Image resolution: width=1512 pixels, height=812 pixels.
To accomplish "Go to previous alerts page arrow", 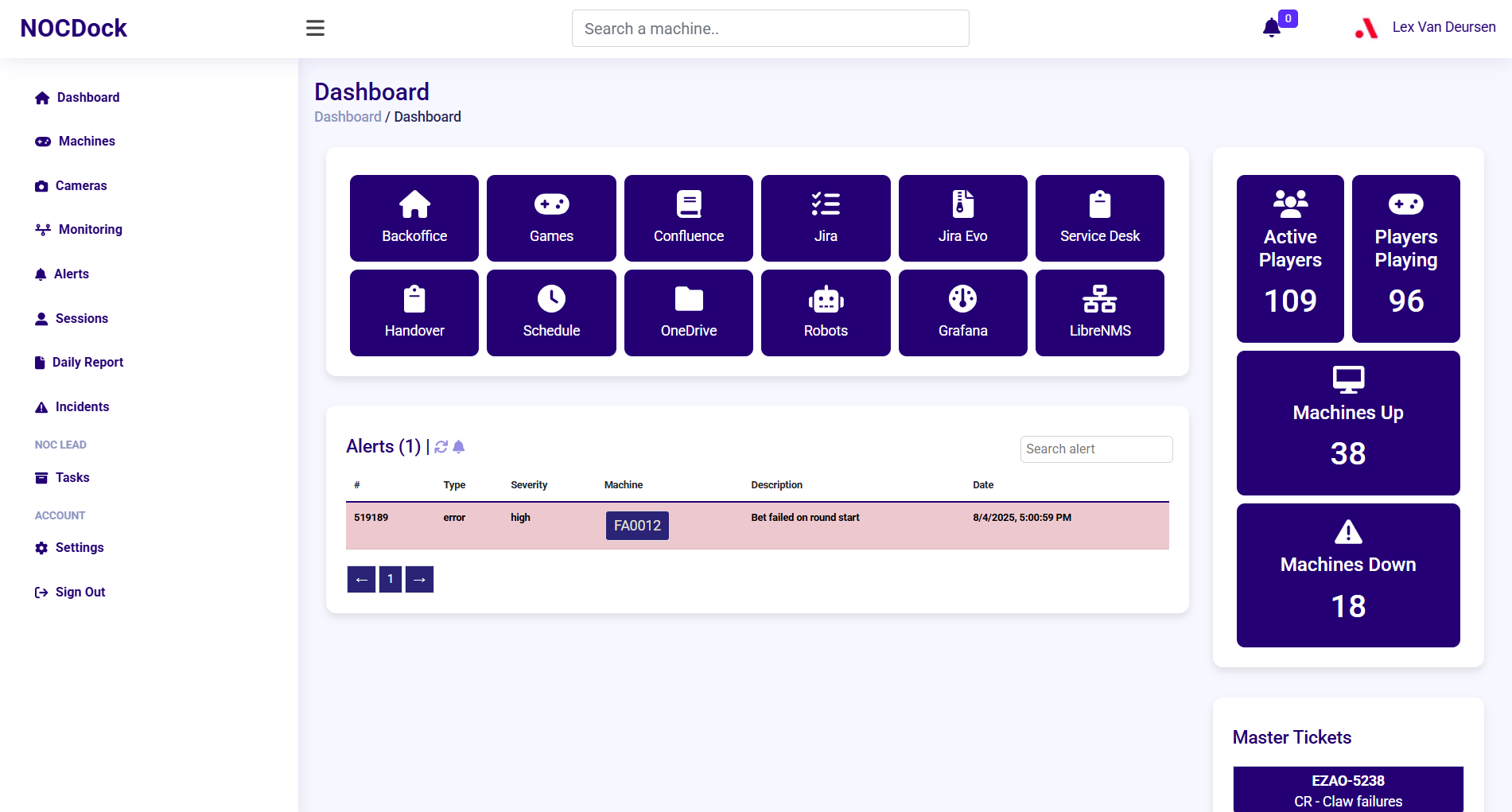I will (x=361, y=579).
